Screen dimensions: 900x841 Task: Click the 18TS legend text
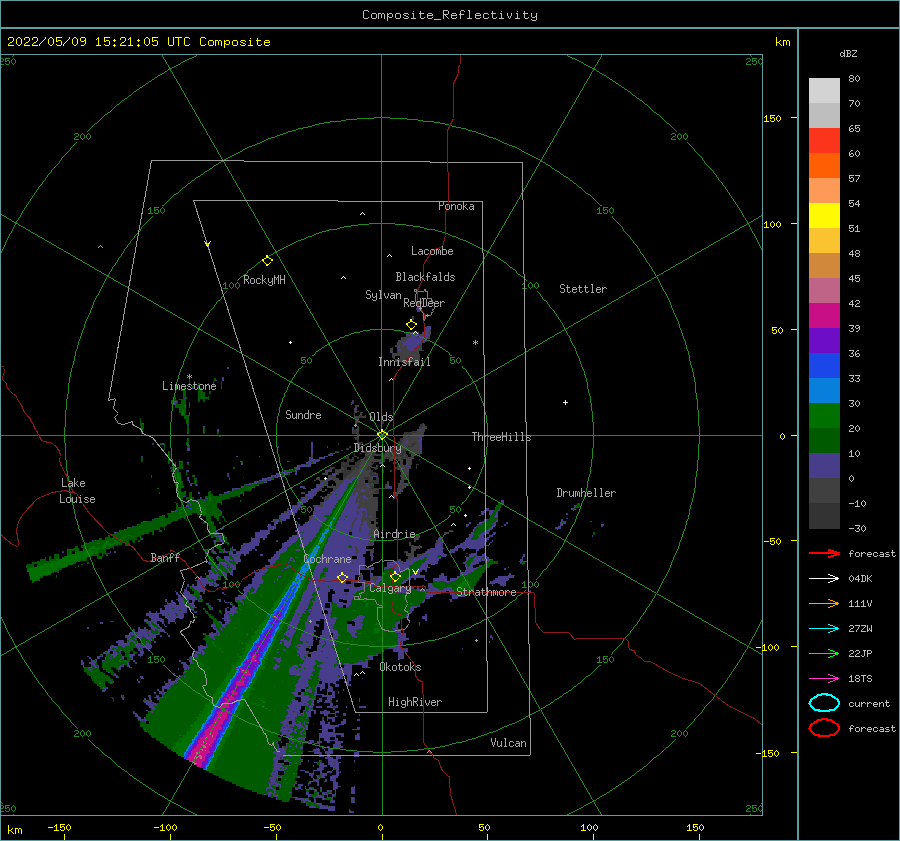pyautogui.click(x=860, y=679)
